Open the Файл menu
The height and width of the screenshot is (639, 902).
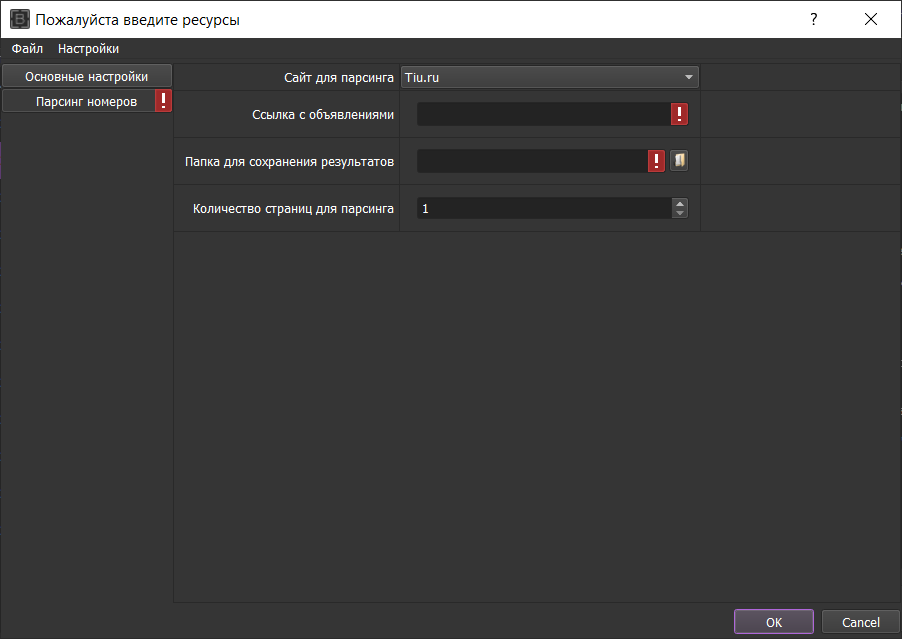point(27,48)
